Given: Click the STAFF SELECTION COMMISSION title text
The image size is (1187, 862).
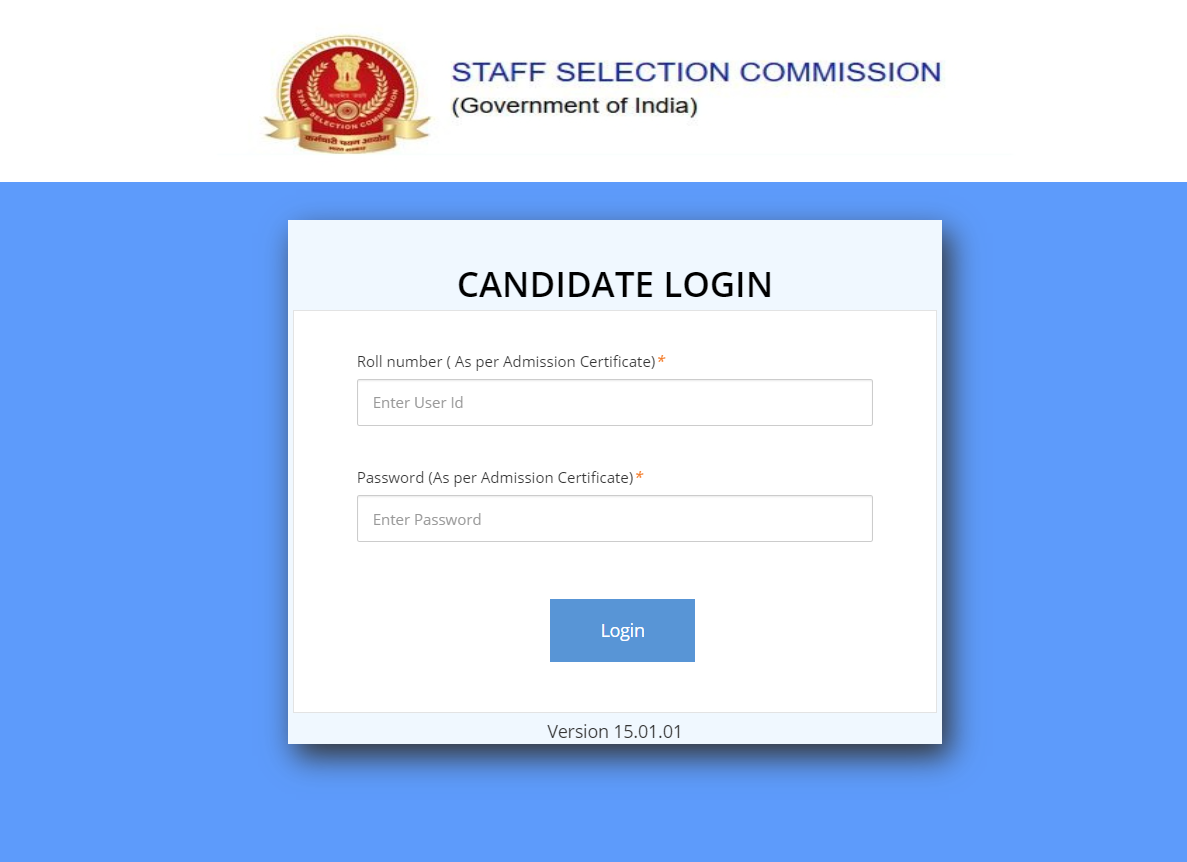Looking at the screenshot, I should pyautogui.click(x=696, y=72).
